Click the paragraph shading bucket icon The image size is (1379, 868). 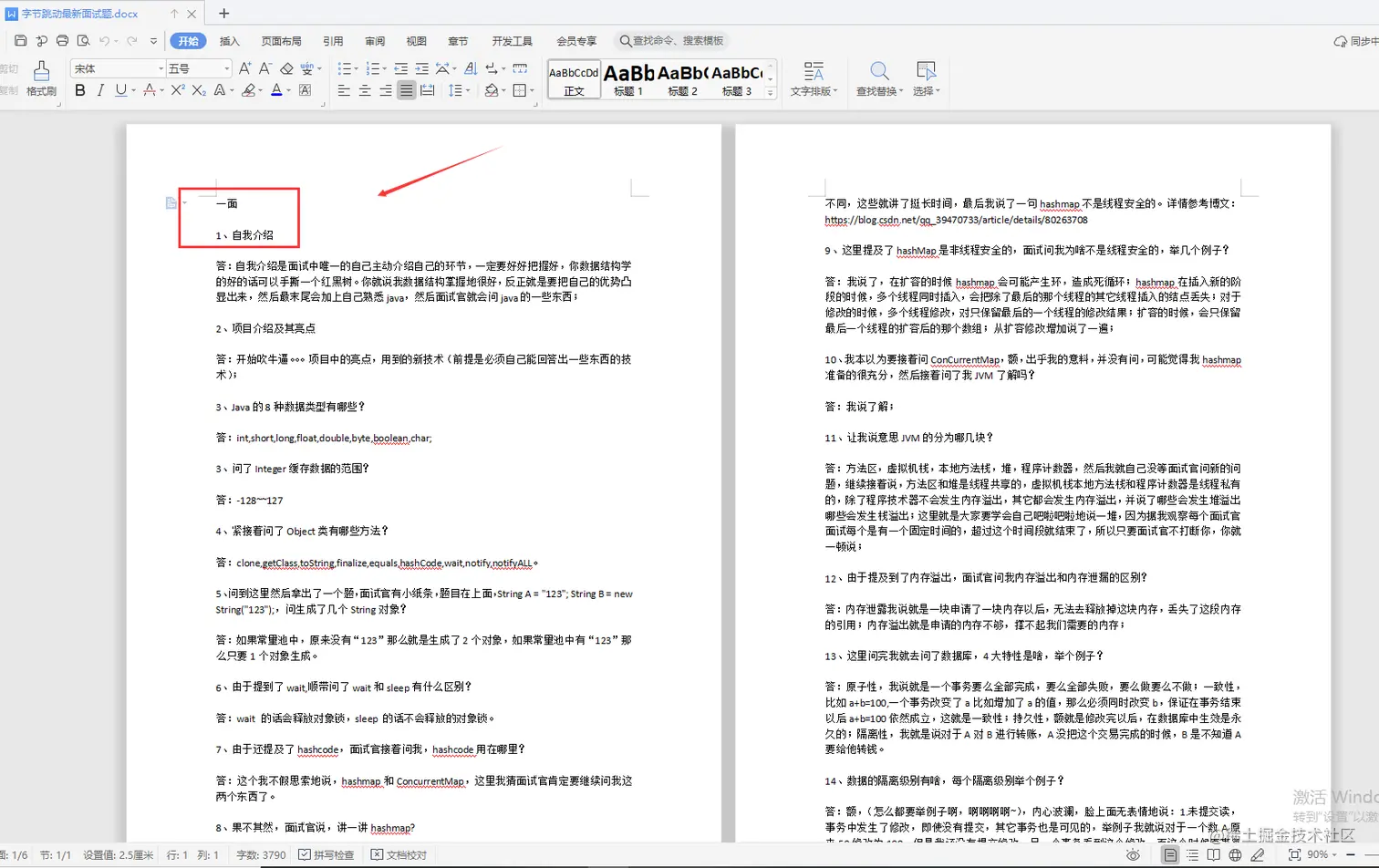(x=492, y=90)
